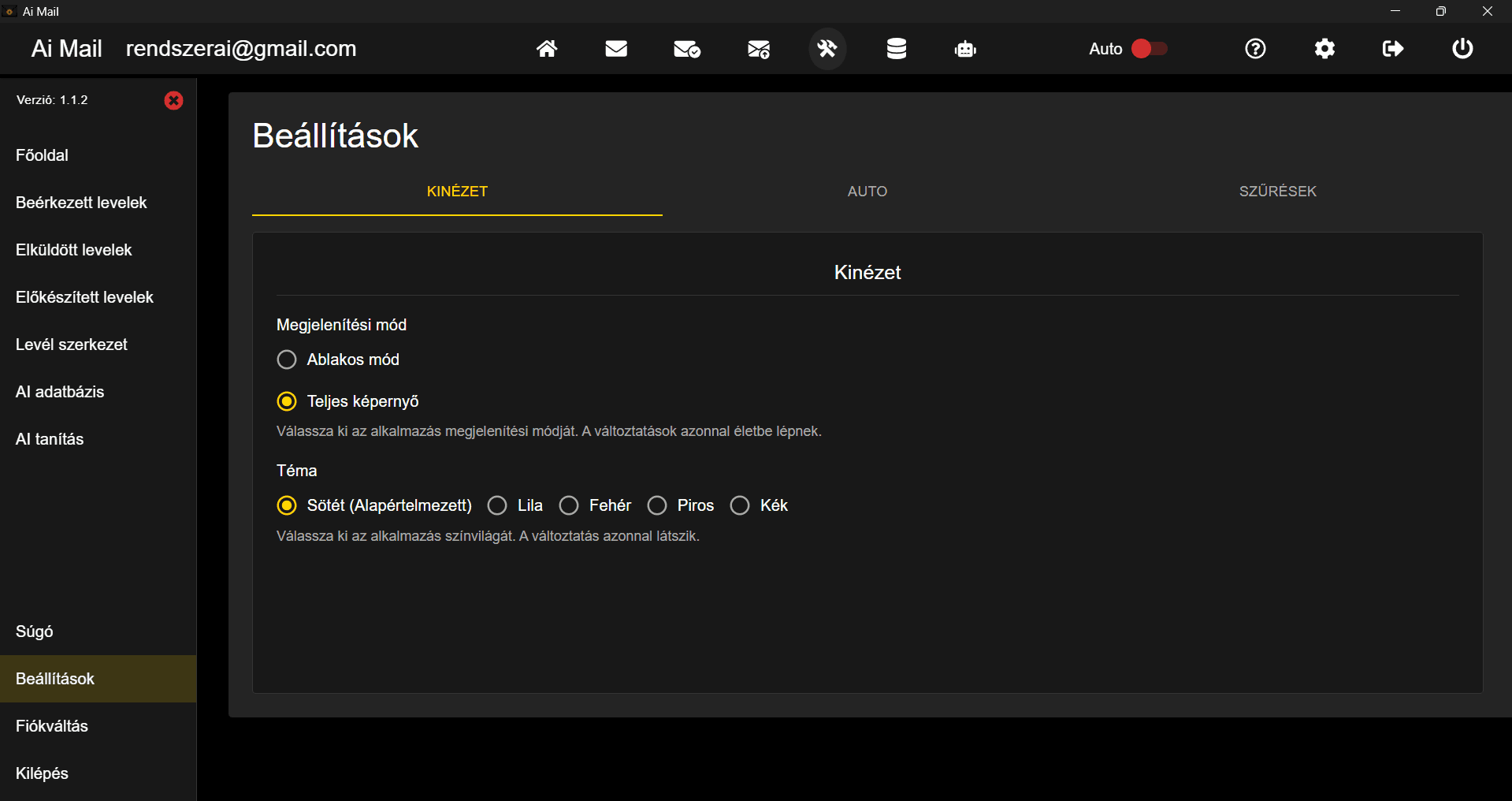Click Fiókváltás to switch accounts
The height and width of the screenshot is (801, 1512).
tap(52, 726)
